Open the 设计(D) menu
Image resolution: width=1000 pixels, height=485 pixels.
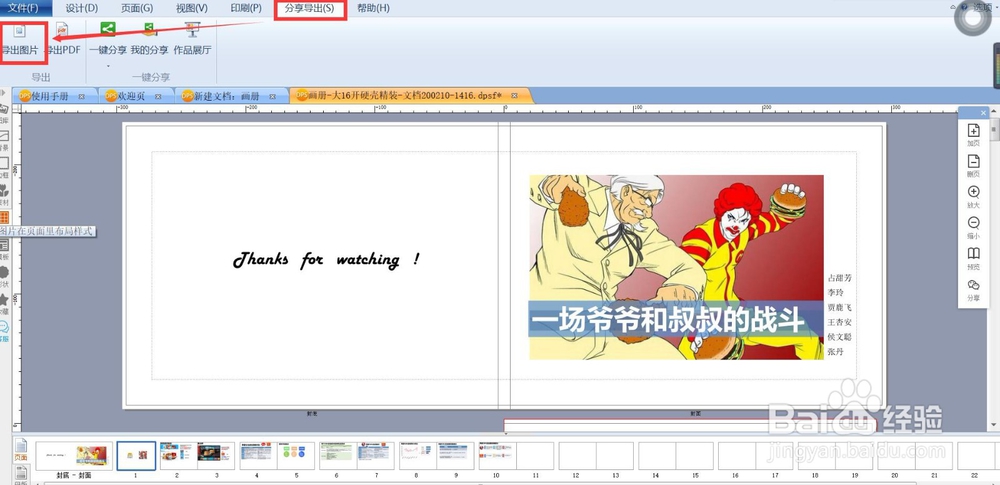(x=82, y=8)
